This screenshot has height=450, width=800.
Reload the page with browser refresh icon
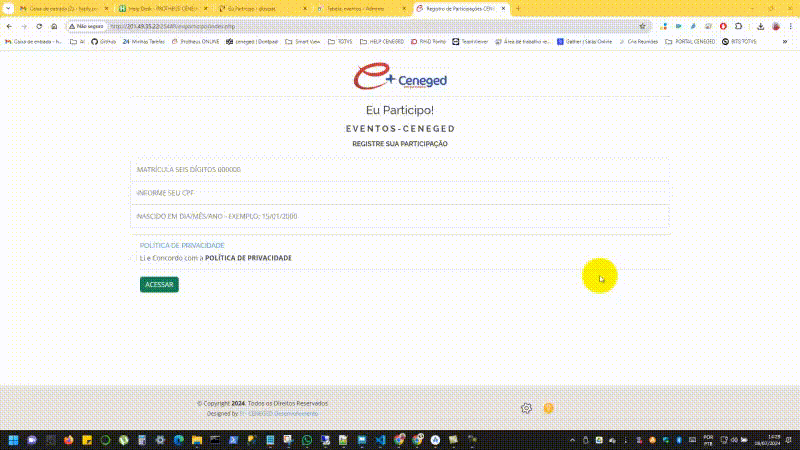[x=39, y=26]
